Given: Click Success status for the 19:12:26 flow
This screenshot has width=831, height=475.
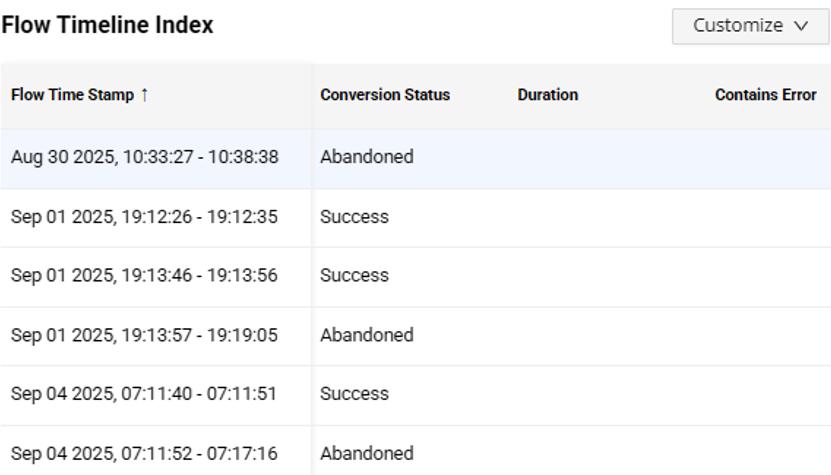Looking at the screenshot, I should pyautogui.click(x=355, y=217).
